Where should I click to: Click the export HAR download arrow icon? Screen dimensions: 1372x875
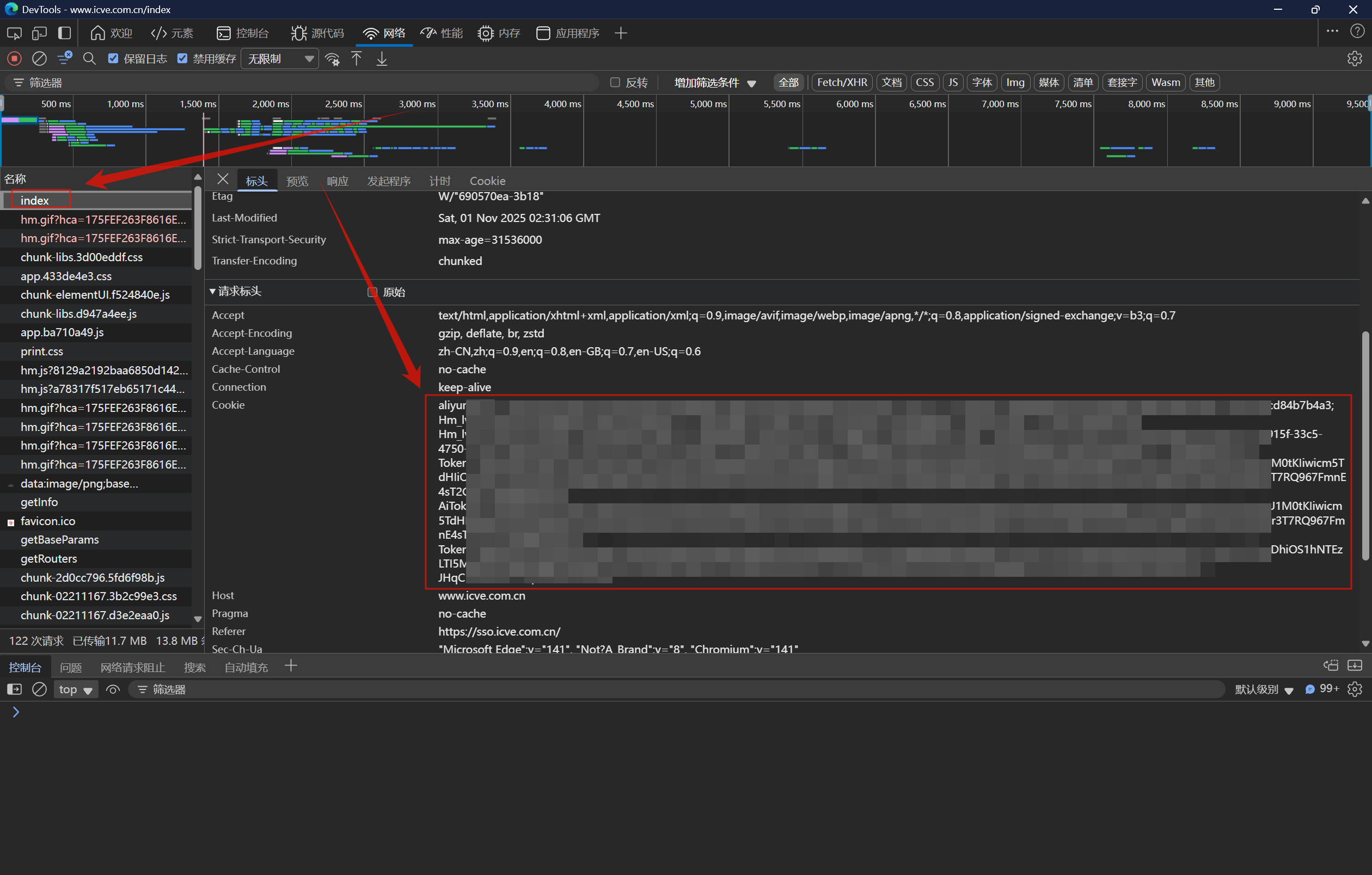coord(382,59)
